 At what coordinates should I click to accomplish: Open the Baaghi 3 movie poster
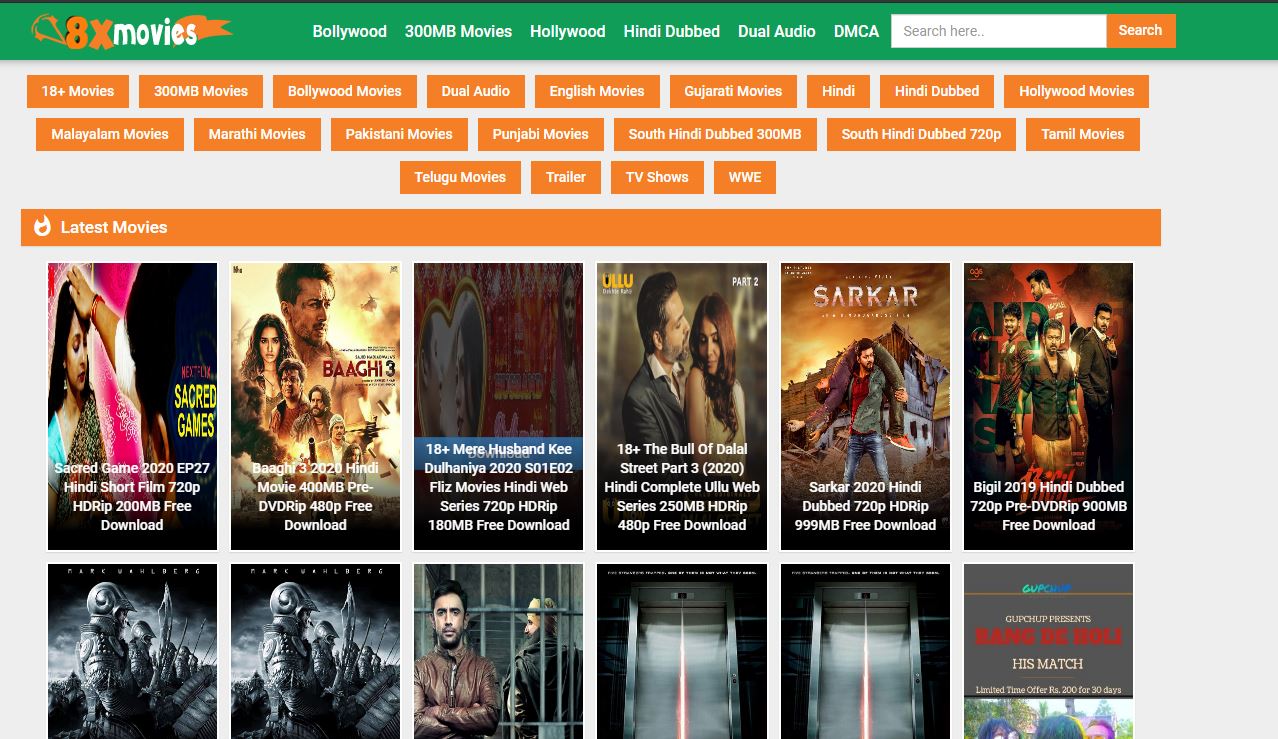(x=315, y=380)
